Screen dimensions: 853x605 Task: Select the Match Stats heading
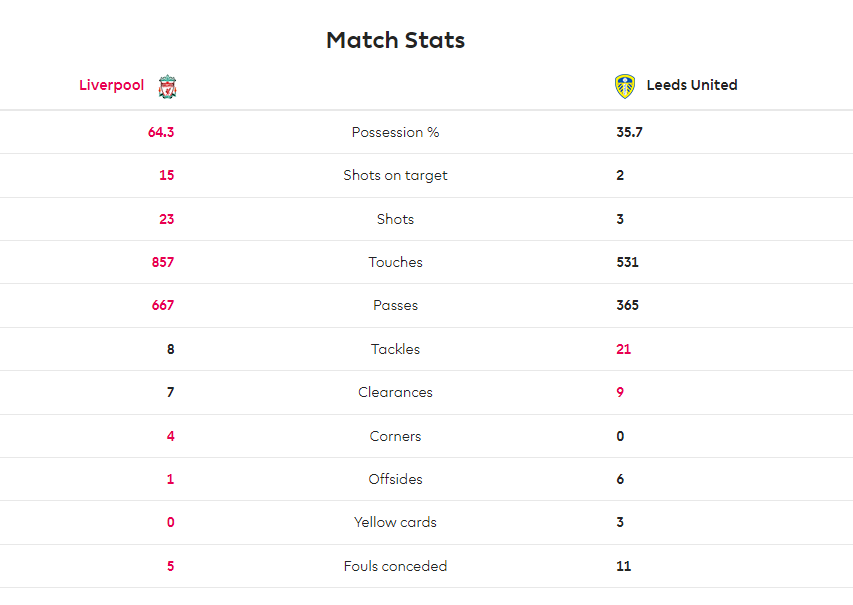tap(395, 40)
